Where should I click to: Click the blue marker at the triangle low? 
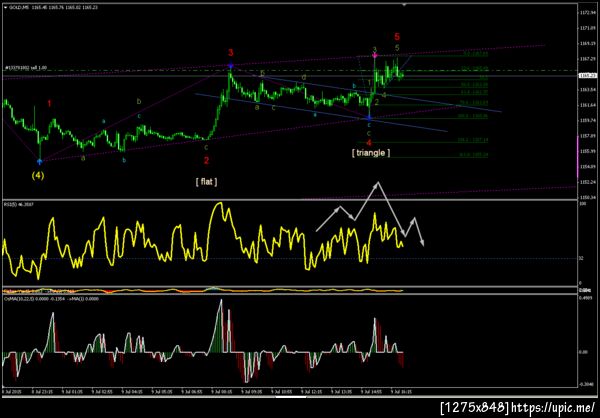click(369, 118)
